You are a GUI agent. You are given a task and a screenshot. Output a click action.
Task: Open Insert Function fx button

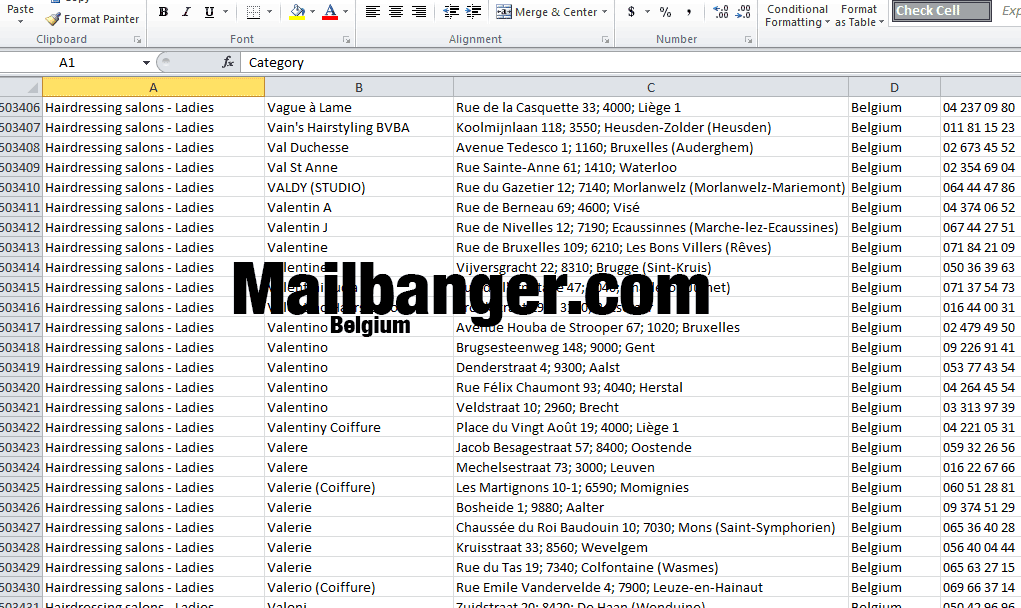coord(228,62)
